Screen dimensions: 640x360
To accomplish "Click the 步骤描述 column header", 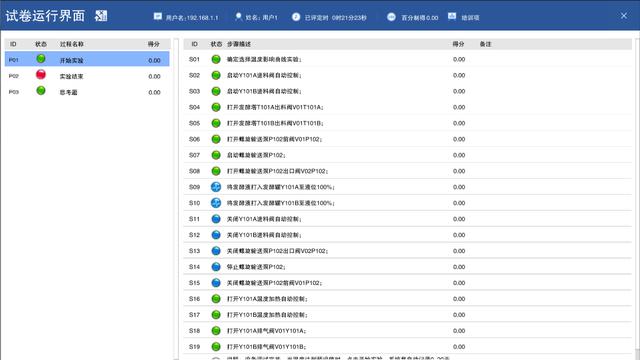I will [239, 44].
